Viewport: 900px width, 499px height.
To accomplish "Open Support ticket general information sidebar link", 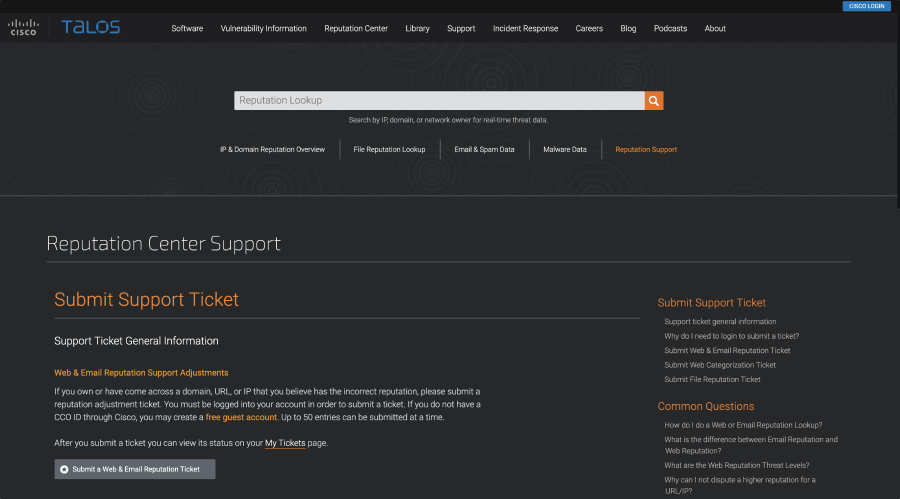I will (720, 322).
